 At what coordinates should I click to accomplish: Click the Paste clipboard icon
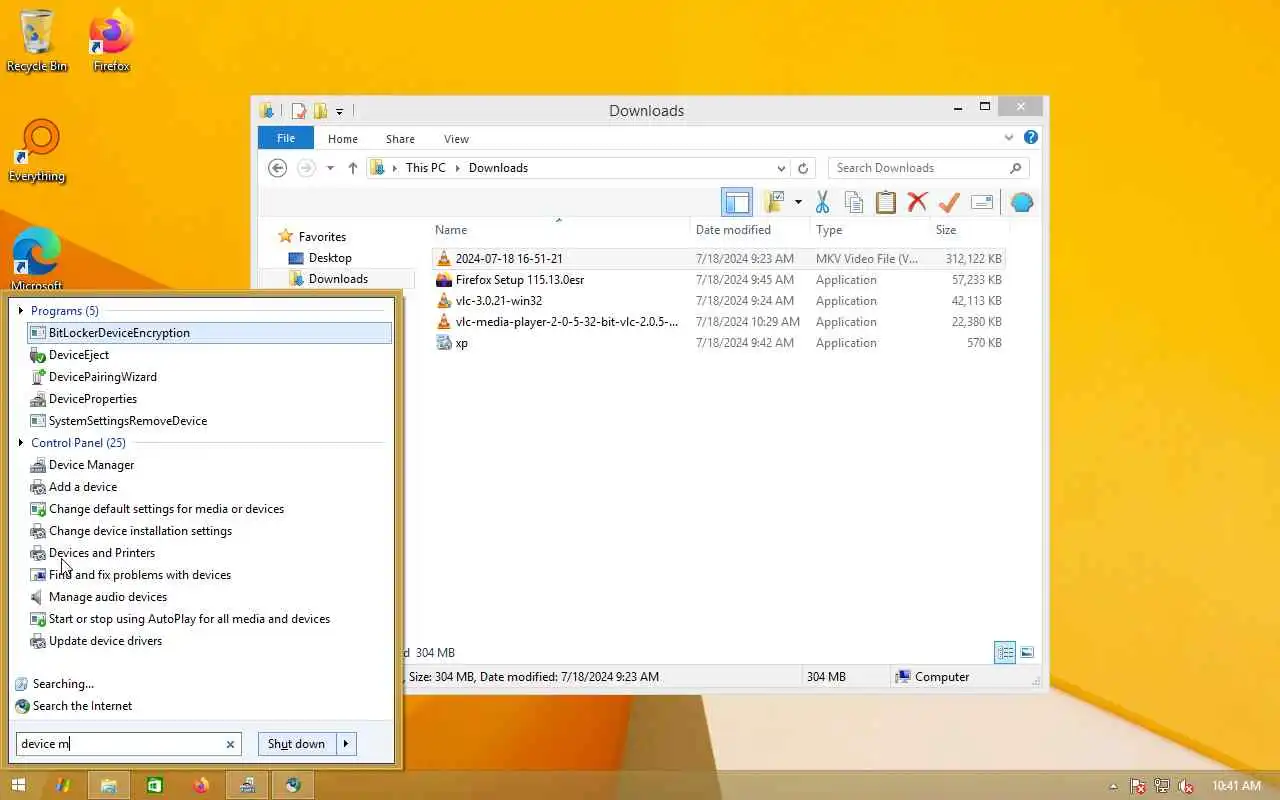click(886, 202)
